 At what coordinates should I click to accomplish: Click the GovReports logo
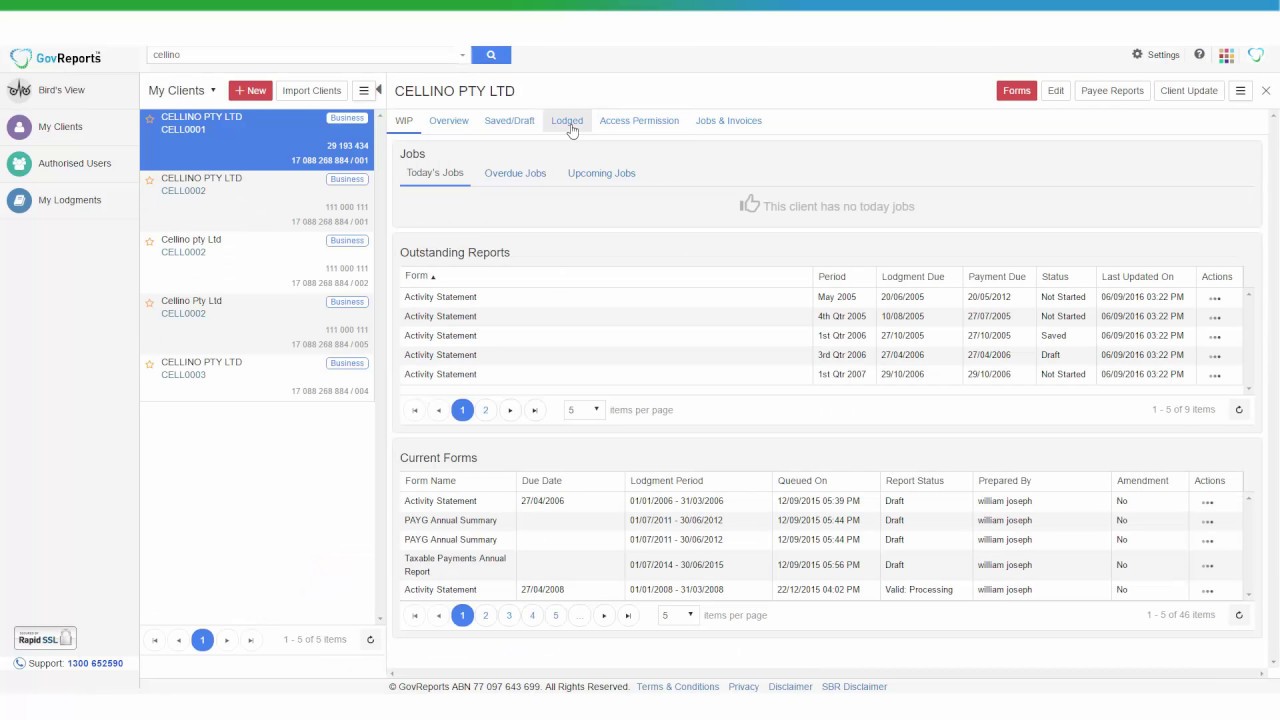[56, 58]
